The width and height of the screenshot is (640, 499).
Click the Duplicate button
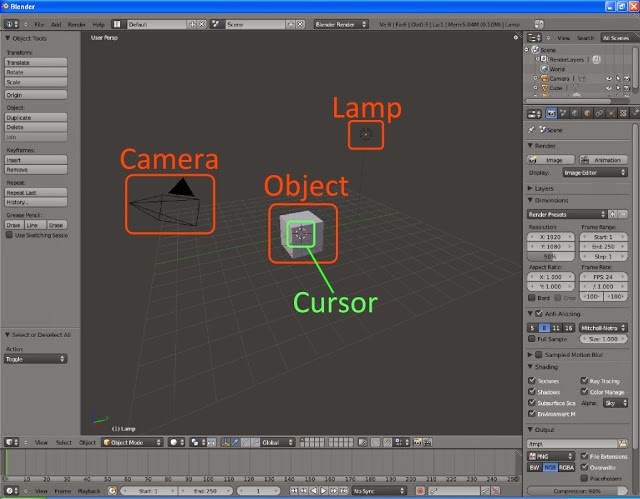[36, 118]
